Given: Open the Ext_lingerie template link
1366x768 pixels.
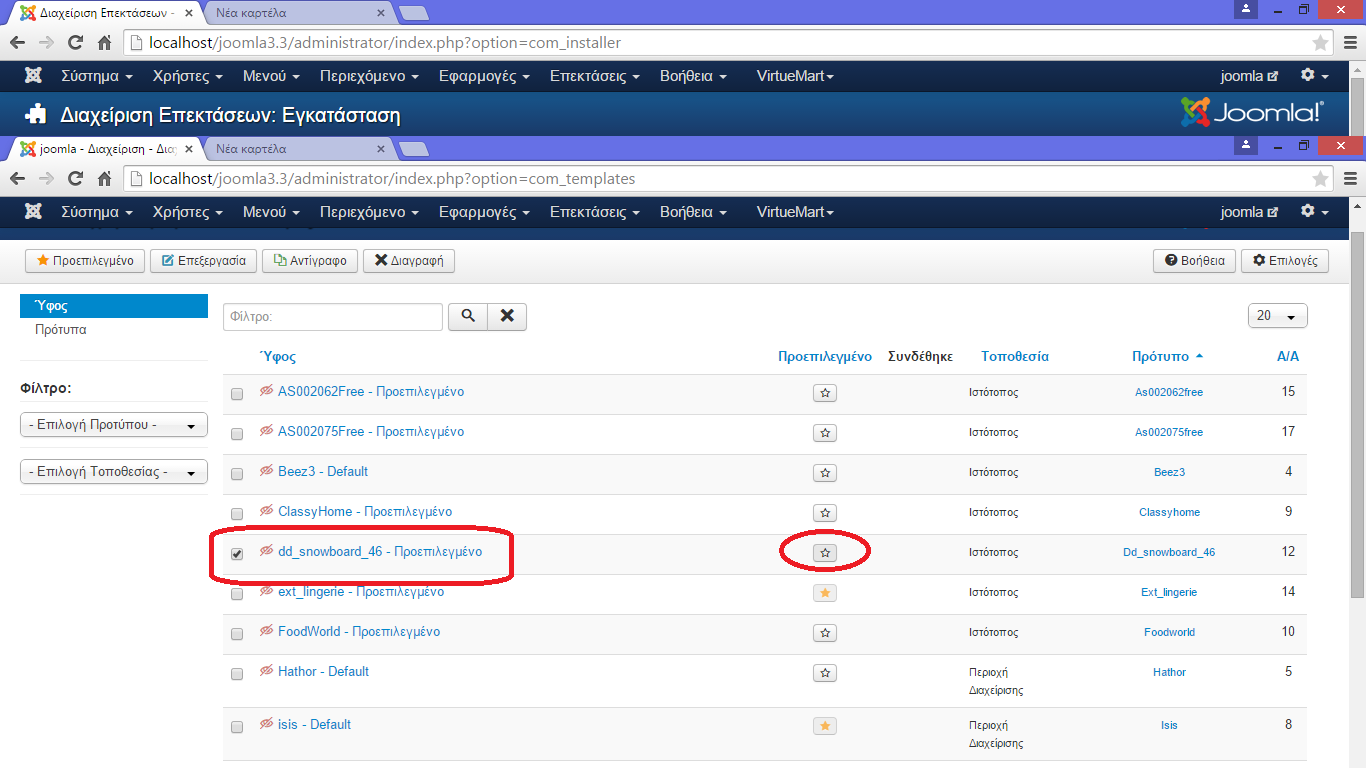Looking at the screenshot, I should coord(1169,592).
